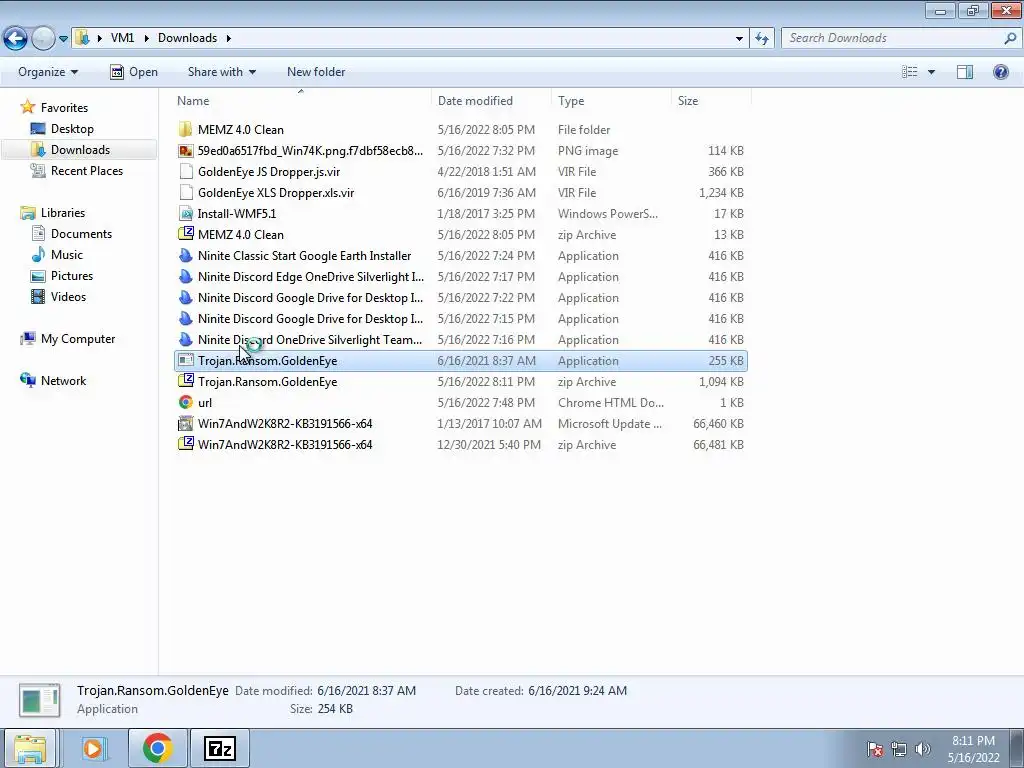Toggle the preview pane icon
The width and height of the screenshot is (1024, 768).
tap(965, 72)
